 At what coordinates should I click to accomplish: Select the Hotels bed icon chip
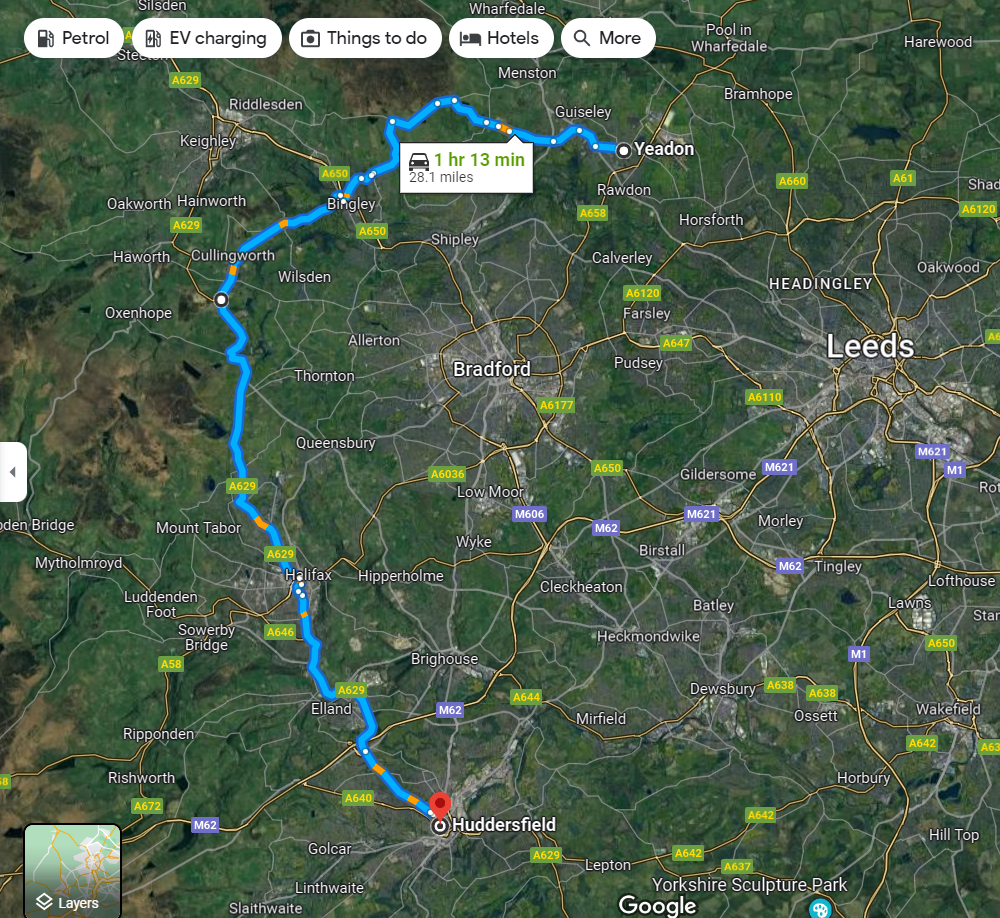click(x=501, y=38)
